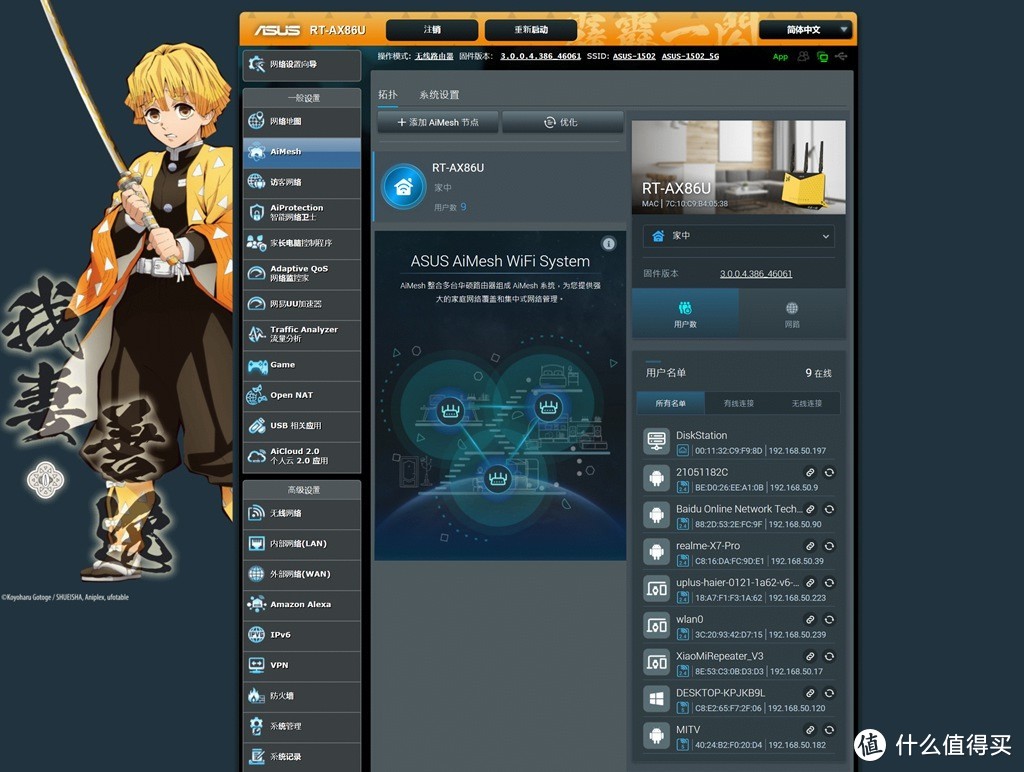The width and height of the screenshot is (1024, 772).
Task: Click the RT-AX86U router thumbnail image
Action: tap(739, 167)
